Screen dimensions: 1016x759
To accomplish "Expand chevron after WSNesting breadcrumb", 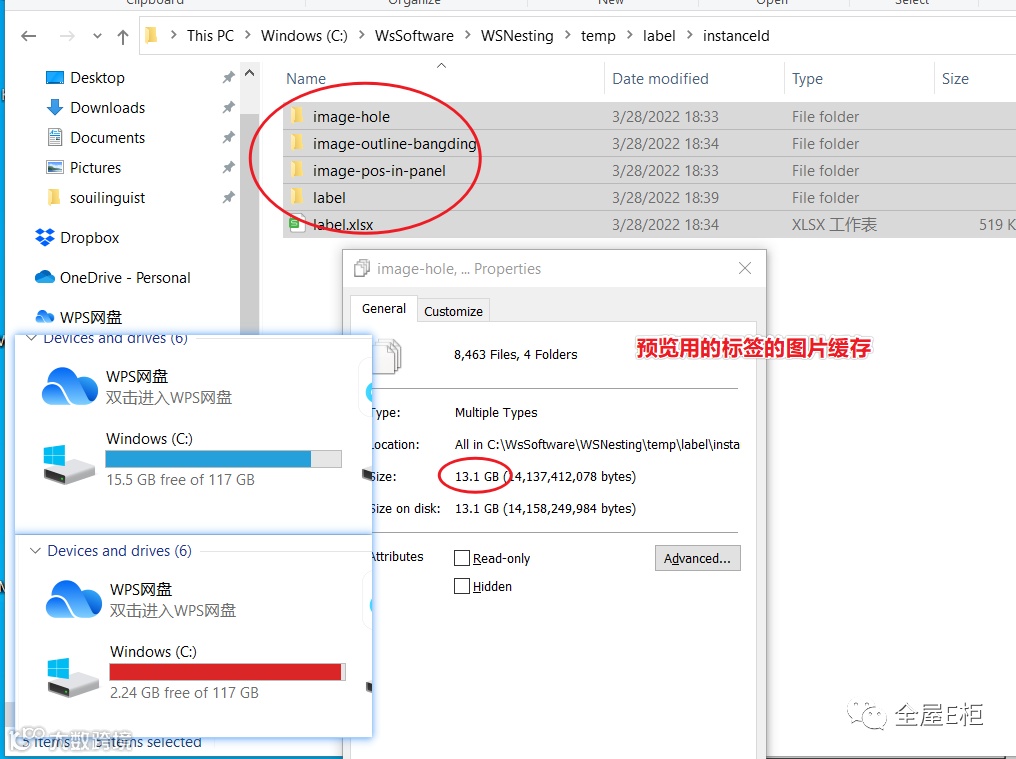I will pos(567,35).
